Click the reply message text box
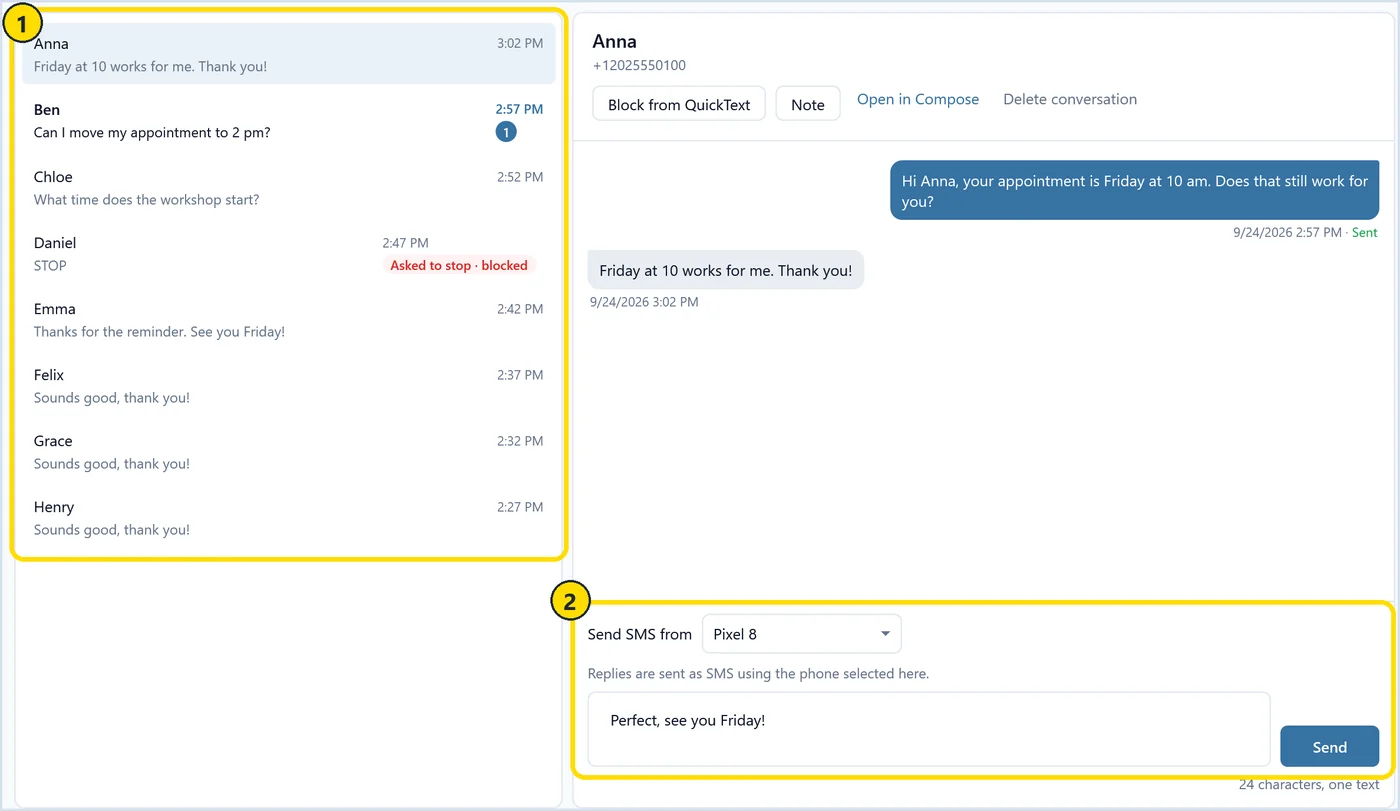The width and height of the screenshot is (1400, 811). pyautogui.click(x=929, y=729)
